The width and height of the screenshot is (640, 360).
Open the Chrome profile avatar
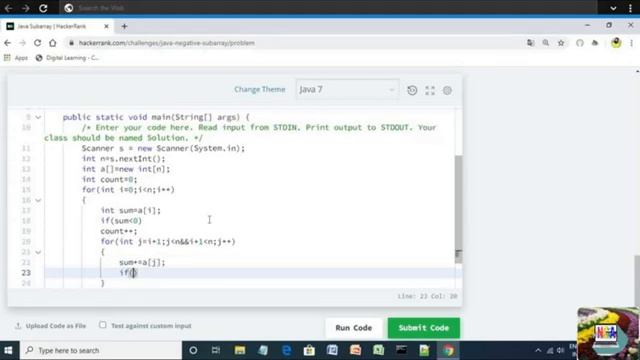coord(616,42)
